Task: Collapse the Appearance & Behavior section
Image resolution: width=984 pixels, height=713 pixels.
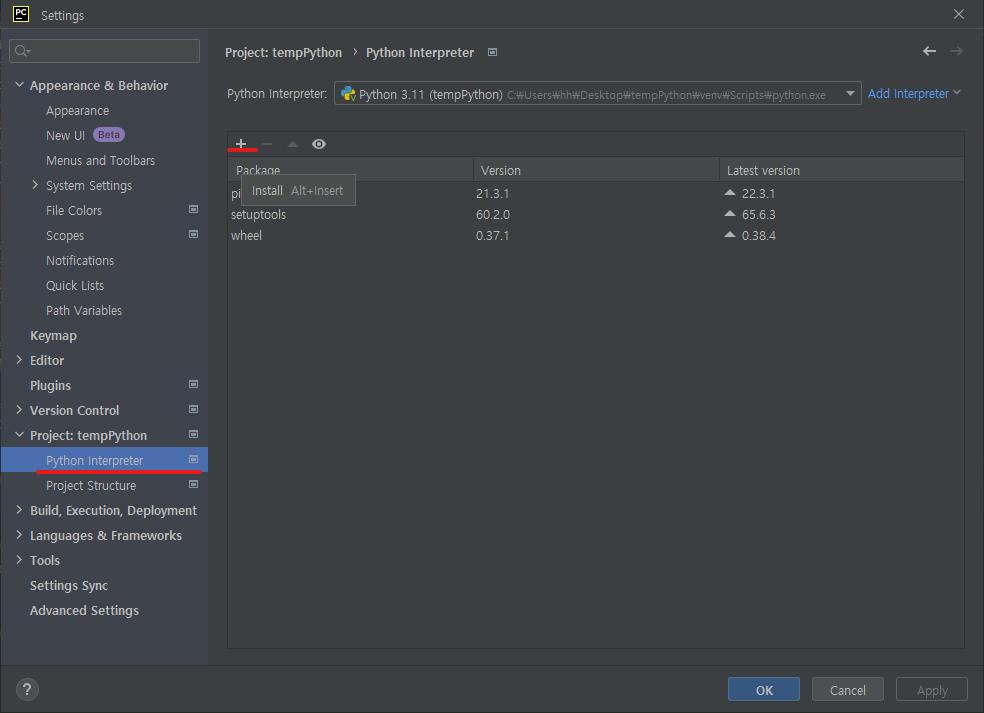Action: [x=19, y=85]
